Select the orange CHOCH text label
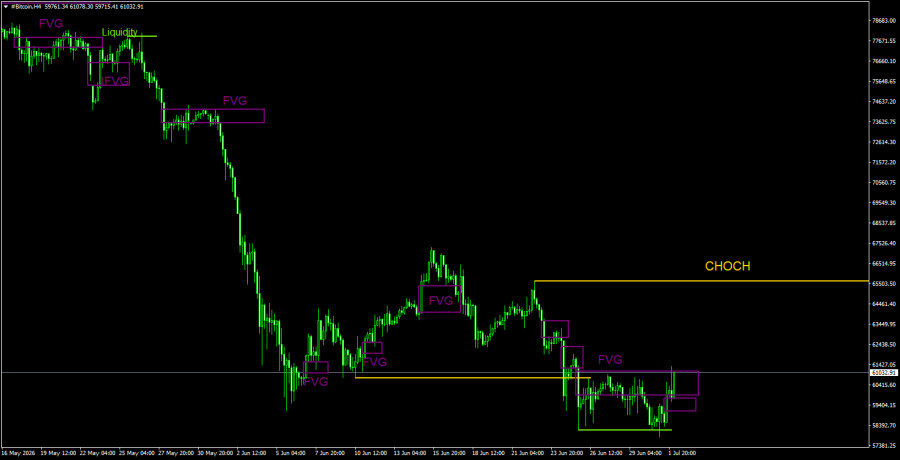This screenshot has width=900, height=460. 727,266
